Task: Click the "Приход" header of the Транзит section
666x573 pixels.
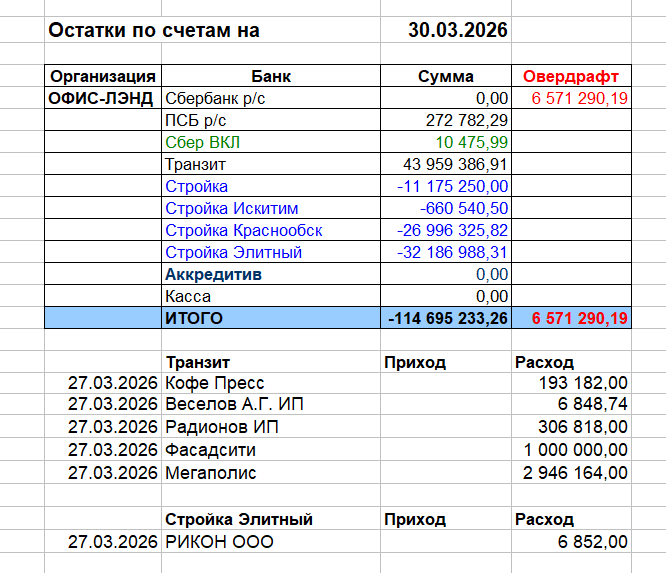Action: click(x=446, y=362)
